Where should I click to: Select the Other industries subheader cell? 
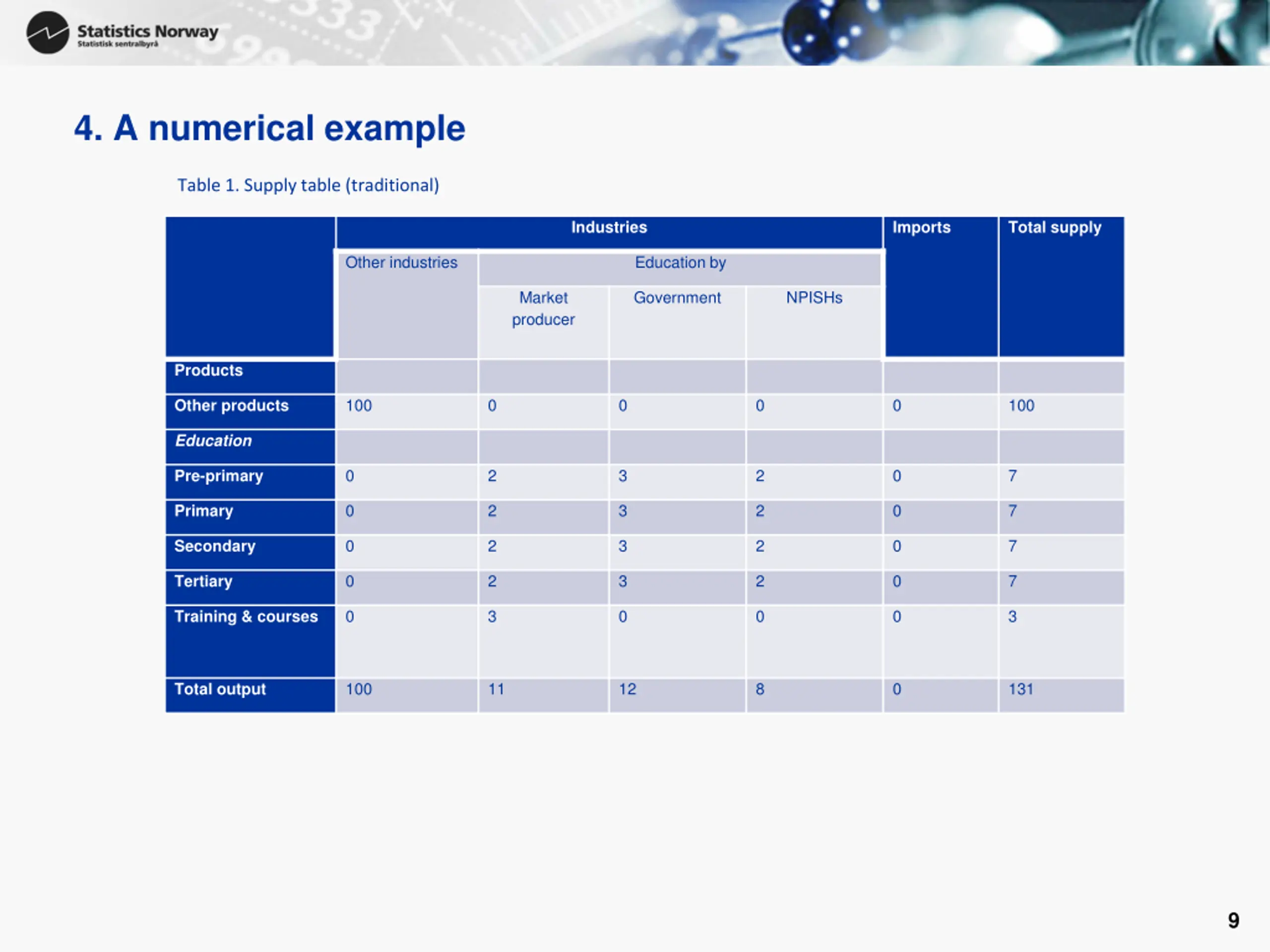[x=407, y=305]
